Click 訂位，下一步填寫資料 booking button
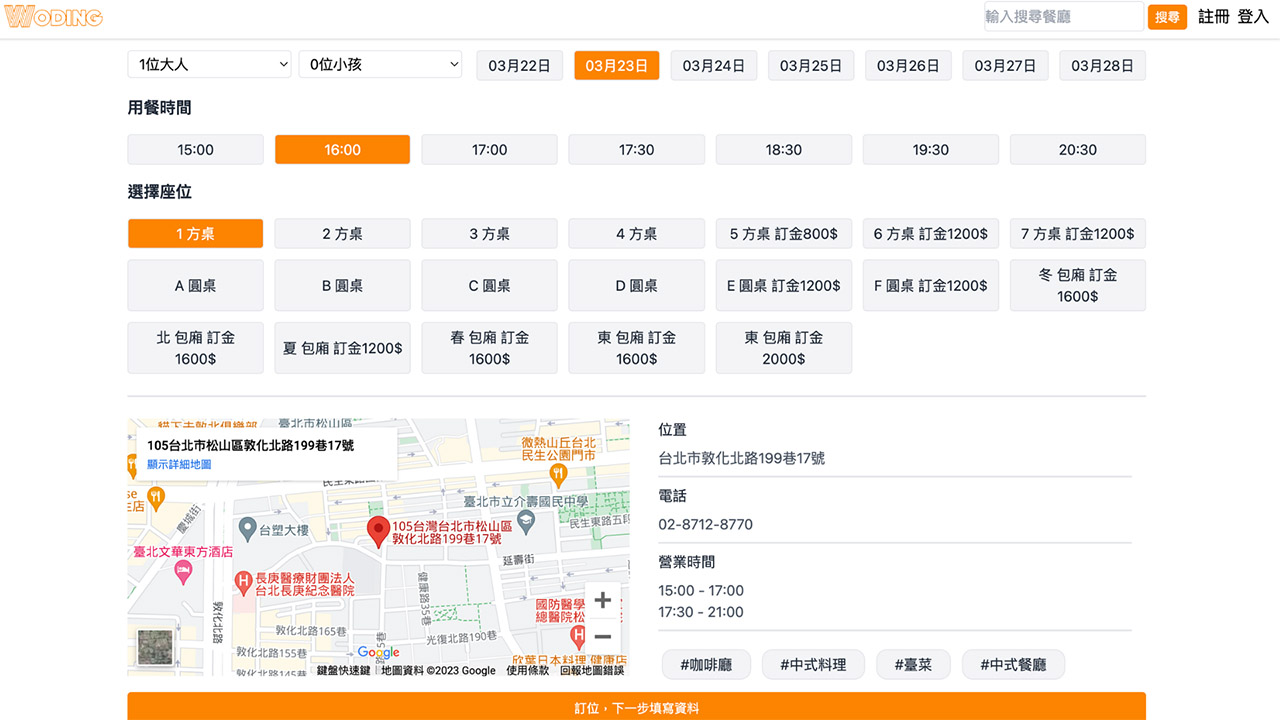The width and height of the screenshot is (1280, 720). 636,707
